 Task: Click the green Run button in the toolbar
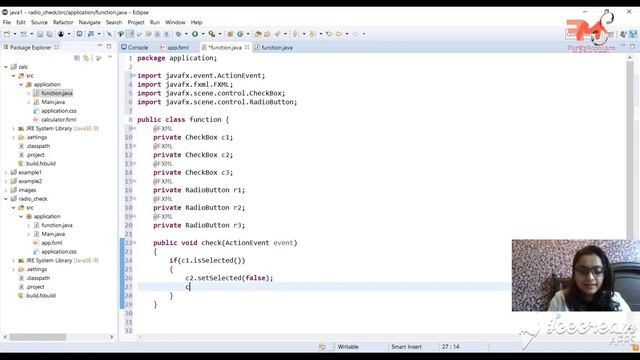pos(195,34)
